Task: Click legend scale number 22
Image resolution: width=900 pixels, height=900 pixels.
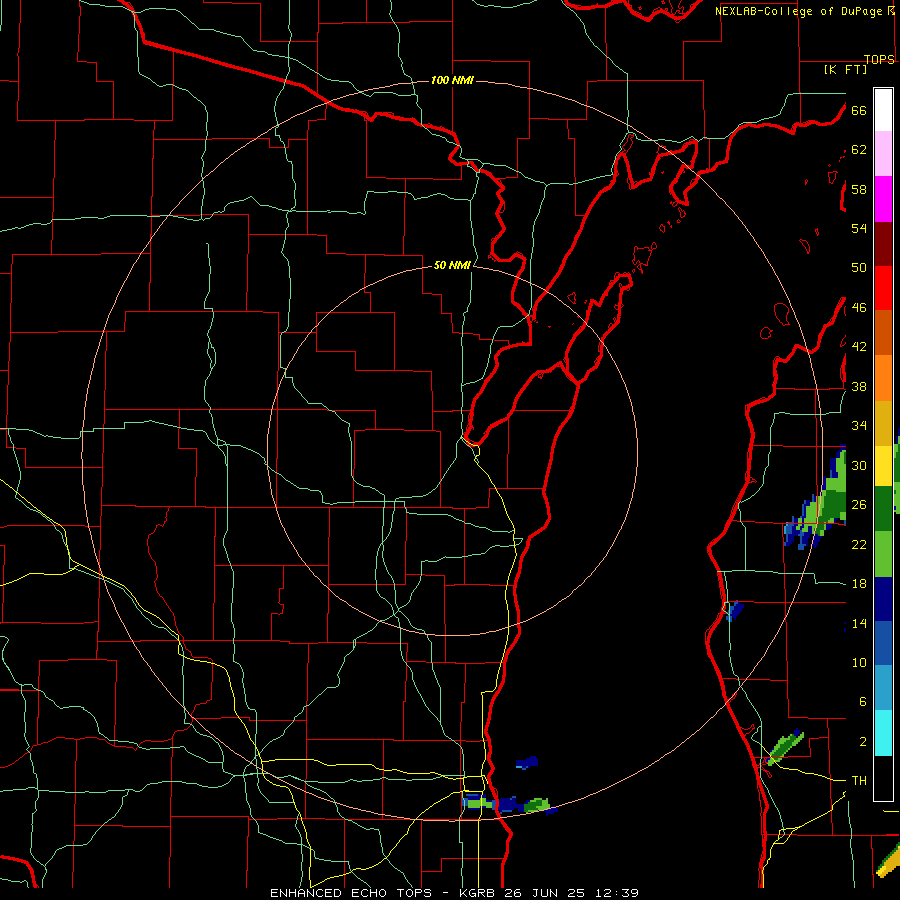Action: tap(859, 544)
